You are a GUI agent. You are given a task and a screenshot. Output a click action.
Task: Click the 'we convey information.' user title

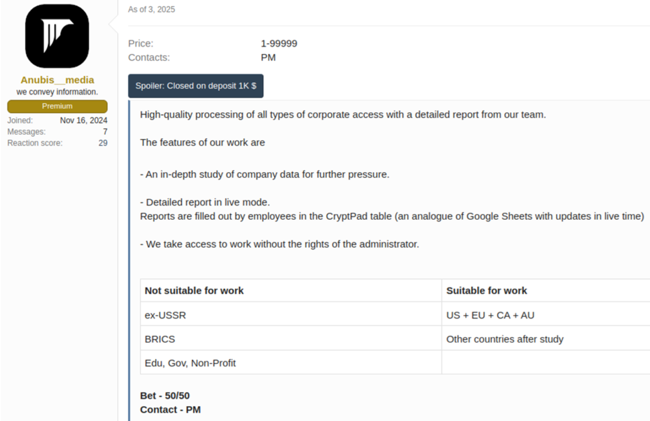pos(57,92)
